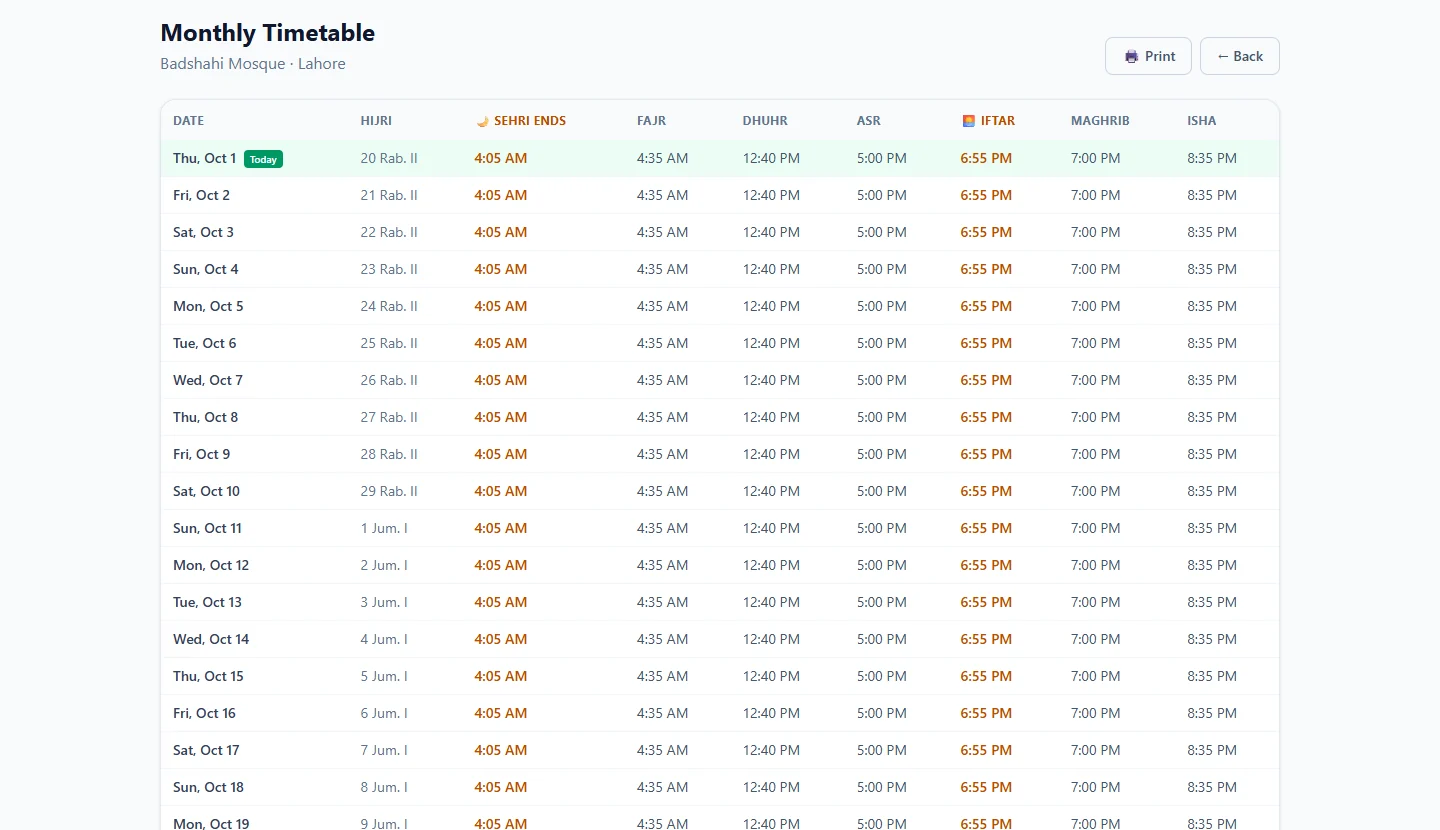Click the sunset icon beside Iftar header
Screen dimensions: 1440x830
click(x=968, y=121)
